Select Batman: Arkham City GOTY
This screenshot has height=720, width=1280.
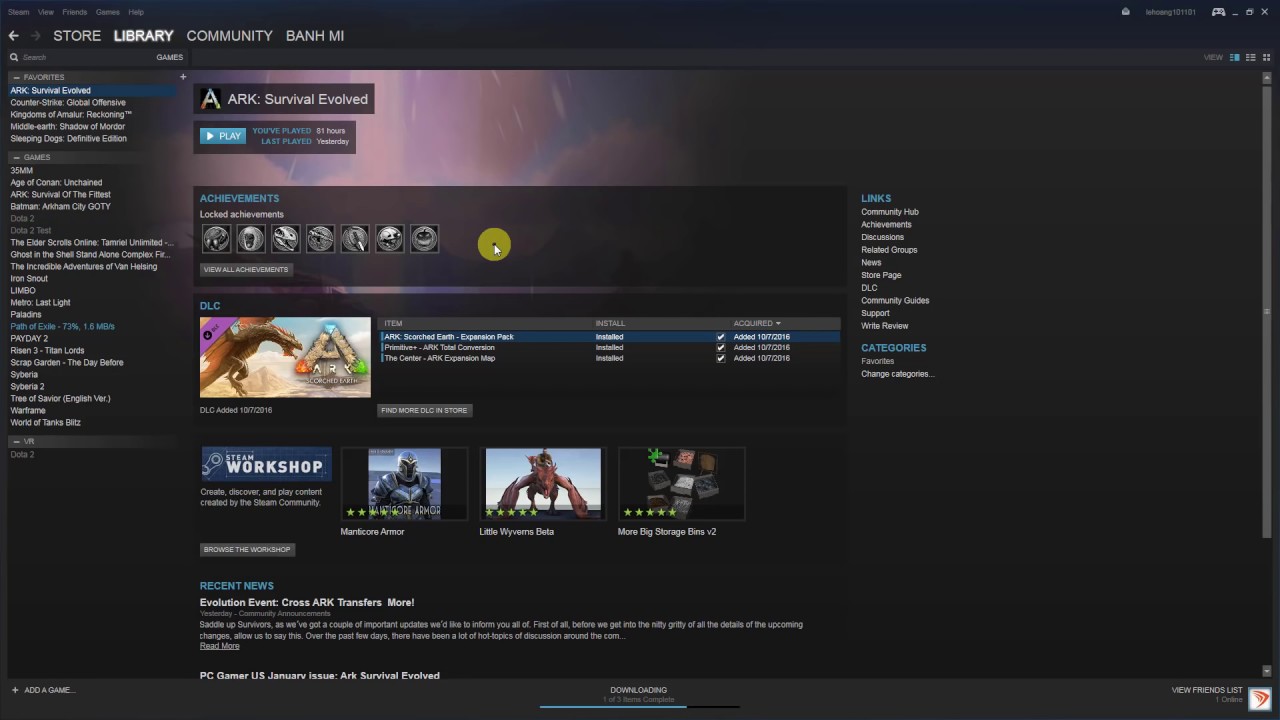coord(60,206)
